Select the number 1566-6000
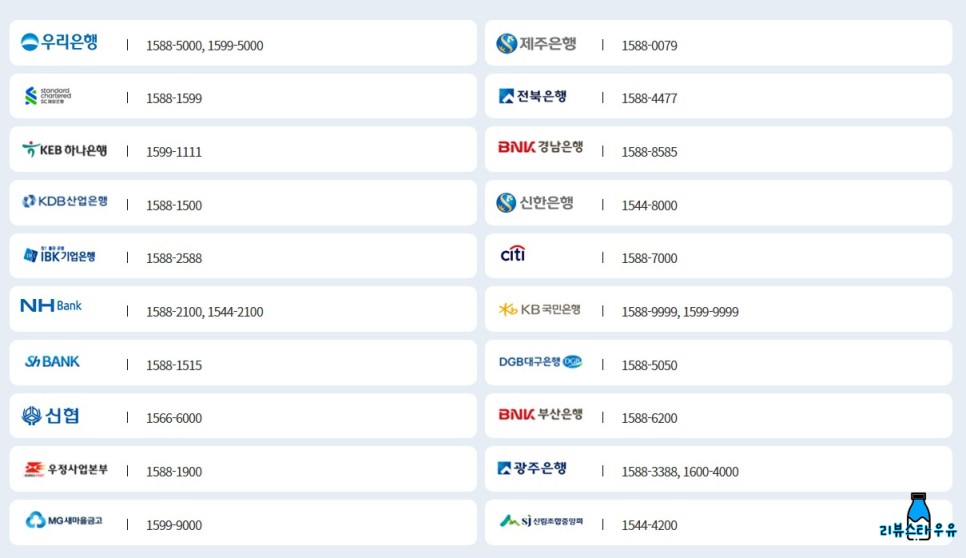The height and width of the screenshot is (558, 966). pos(174,418)
